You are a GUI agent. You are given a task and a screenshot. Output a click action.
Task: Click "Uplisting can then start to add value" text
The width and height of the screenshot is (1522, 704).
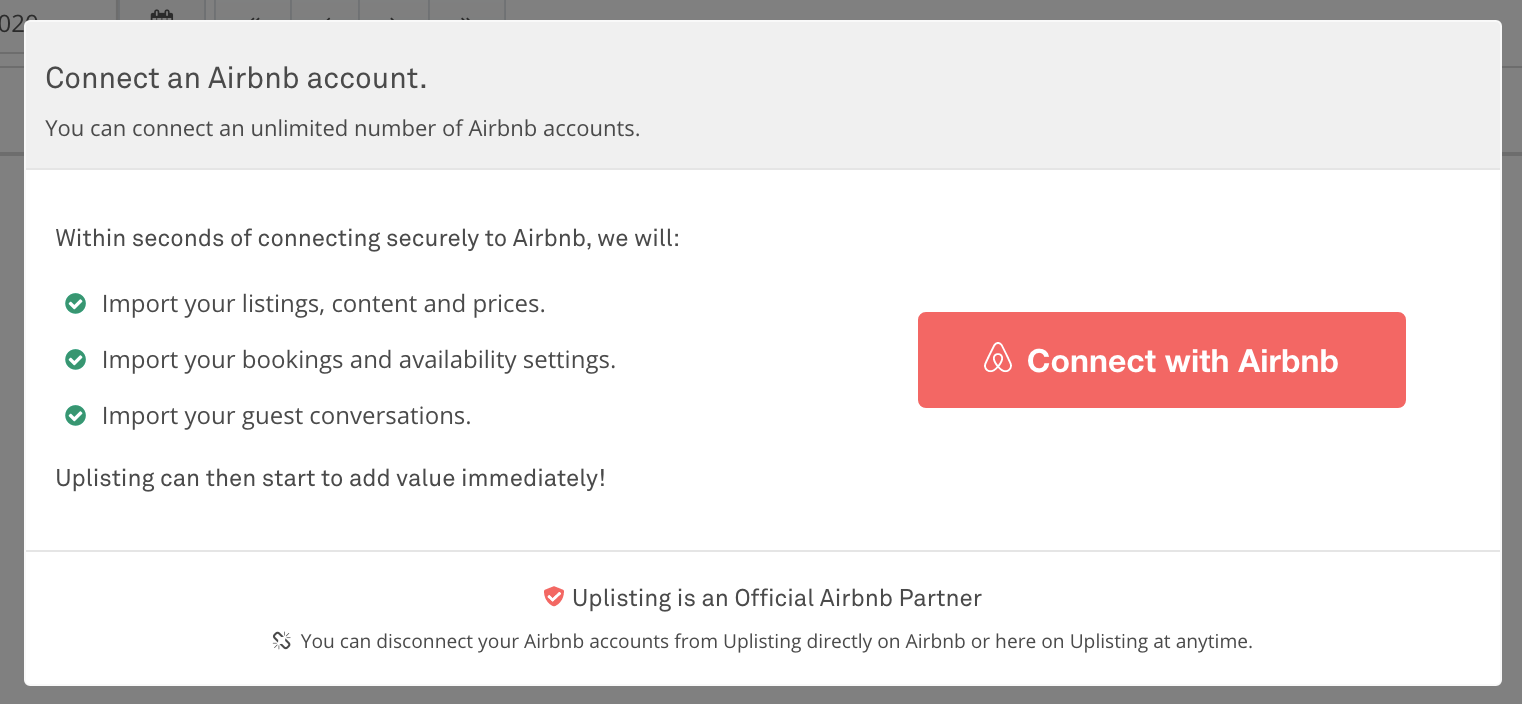330,478
